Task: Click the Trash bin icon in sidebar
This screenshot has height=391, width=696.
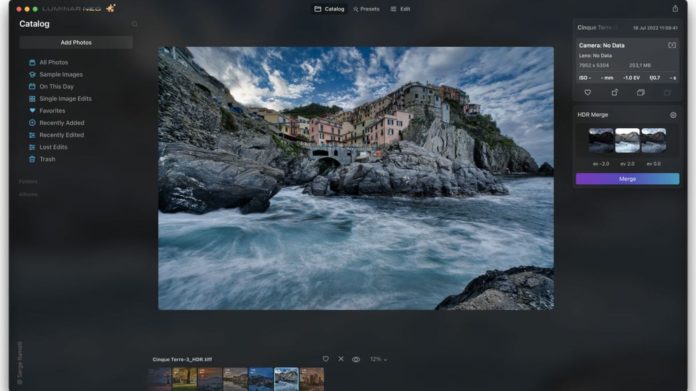Action: pos(32,159)
